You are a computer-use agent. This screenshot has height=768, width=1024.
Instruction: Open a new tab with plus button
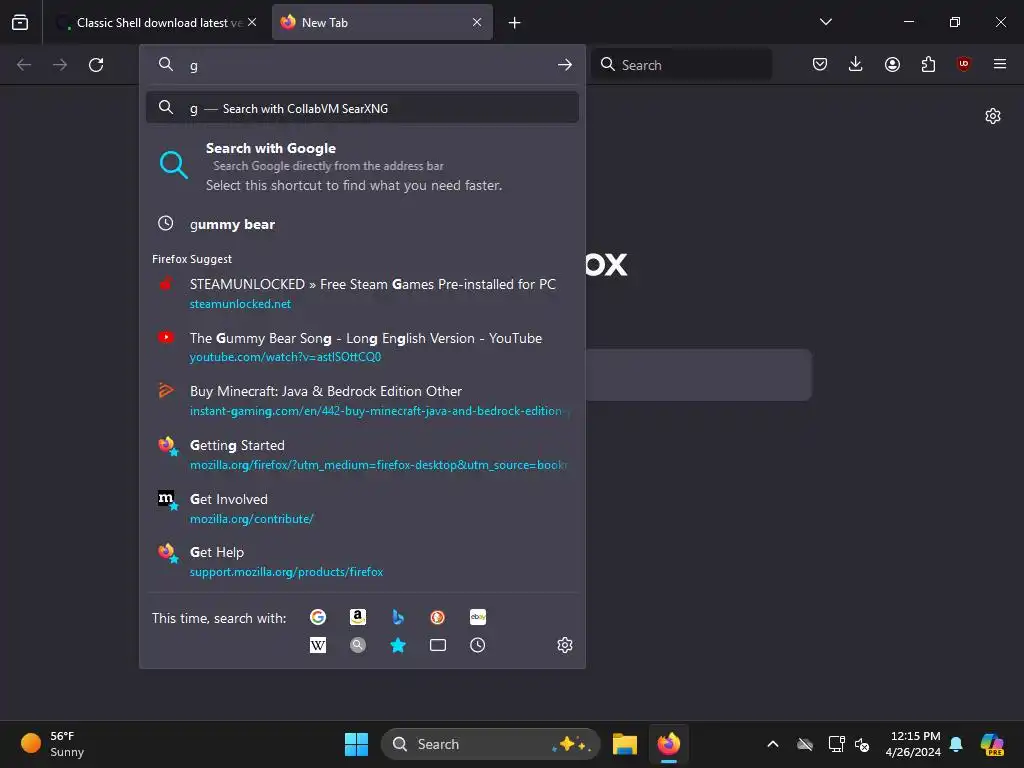coord(515,23)
